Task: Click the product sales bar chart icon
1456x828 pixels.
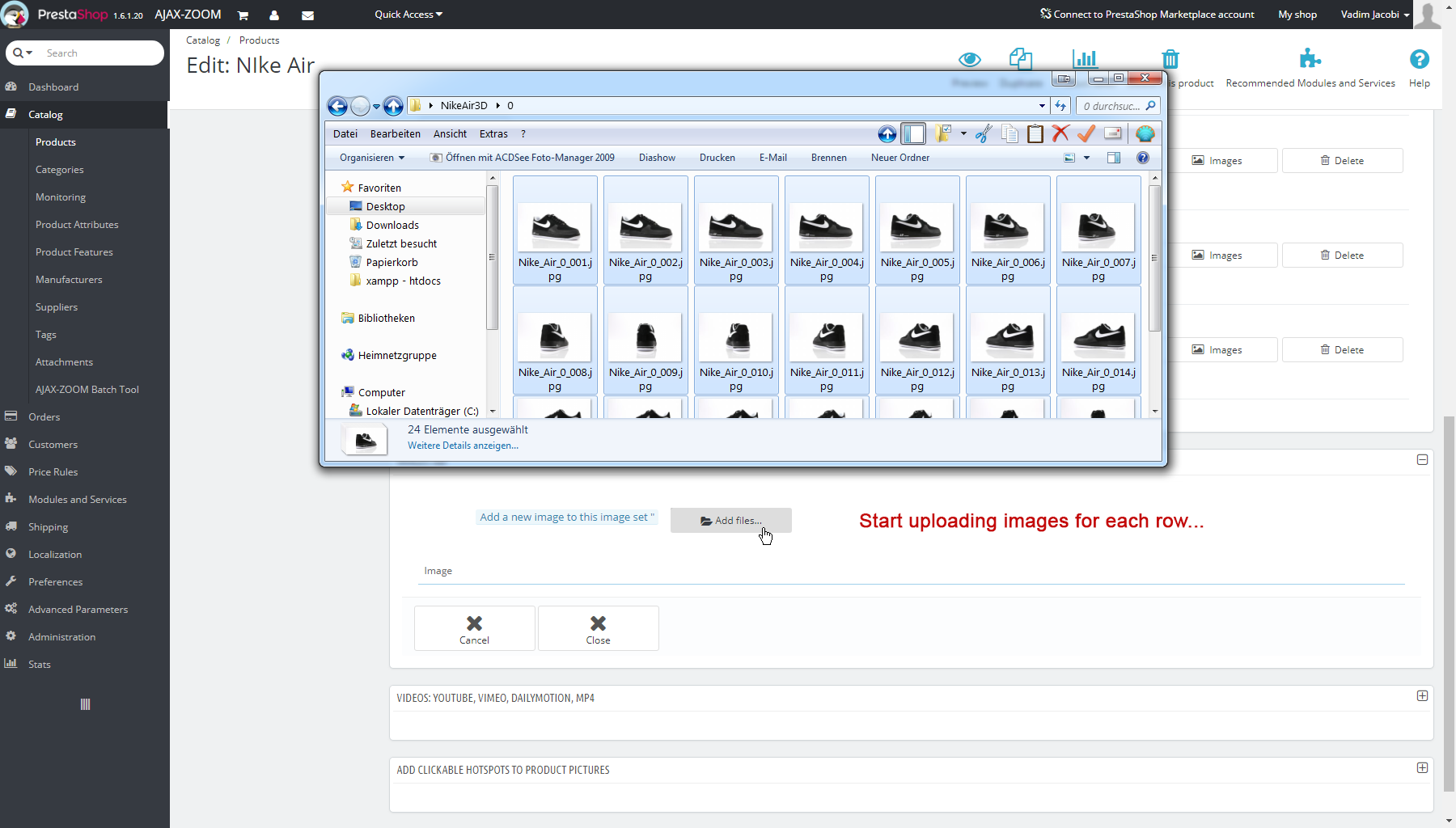Action: click(1084, 58)
